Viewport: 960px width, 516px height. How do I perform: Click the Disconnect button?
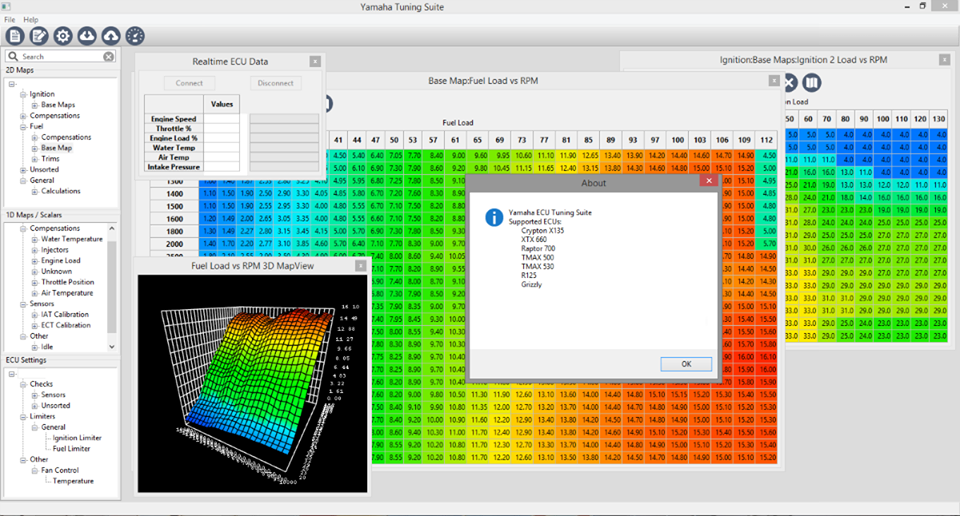click(276, 83)
